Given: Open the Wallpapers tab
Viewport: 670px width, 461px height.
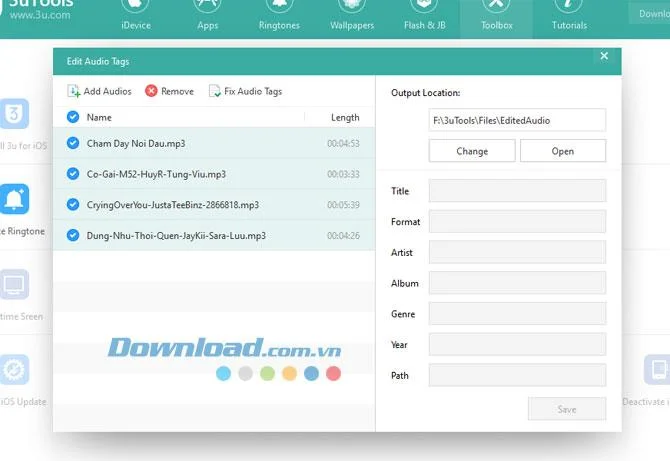Looking at the screenshot, I should tap(352, 17).
